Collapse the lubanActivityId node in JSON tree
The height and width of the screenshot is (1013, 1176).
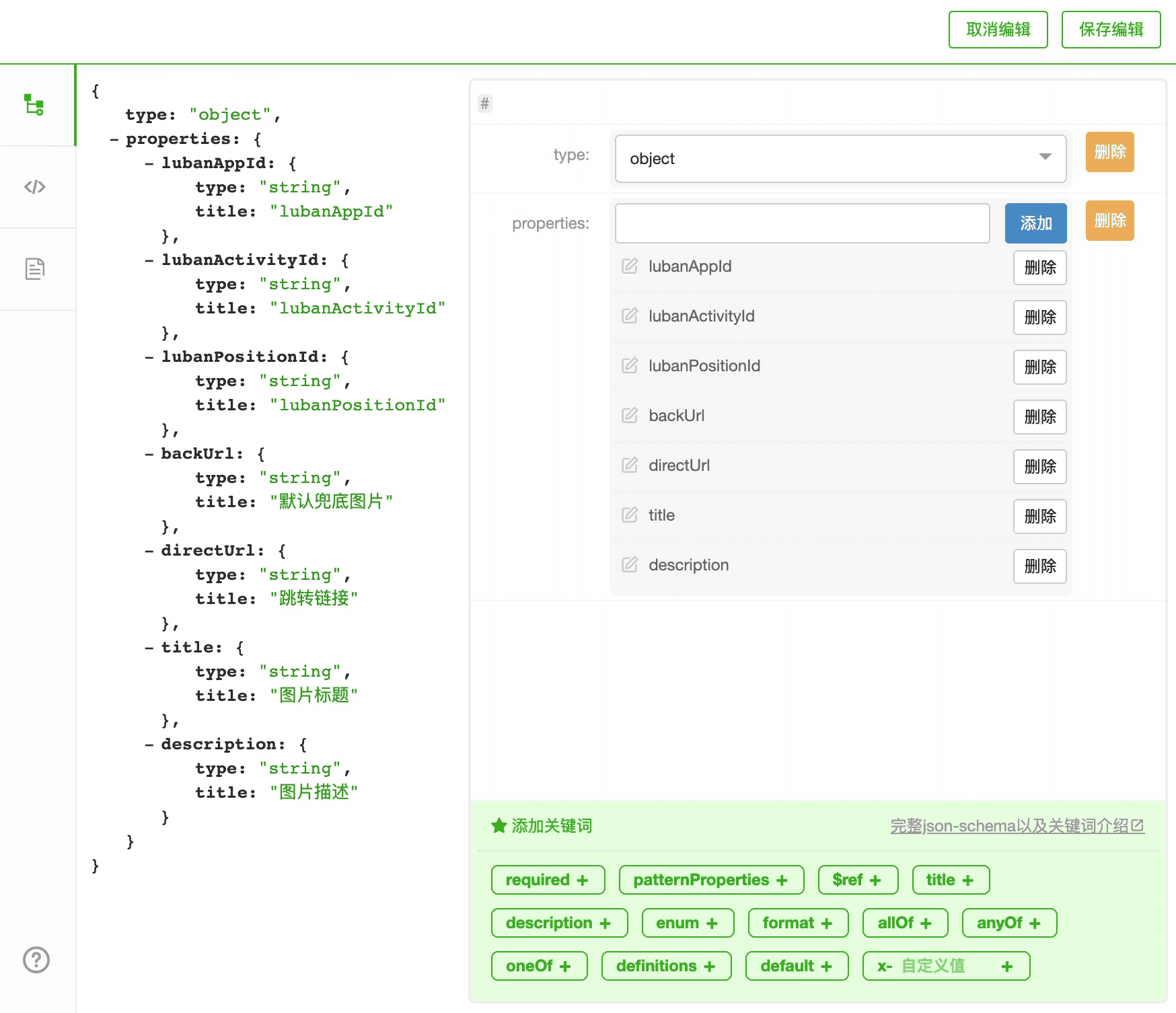(149, 260)
